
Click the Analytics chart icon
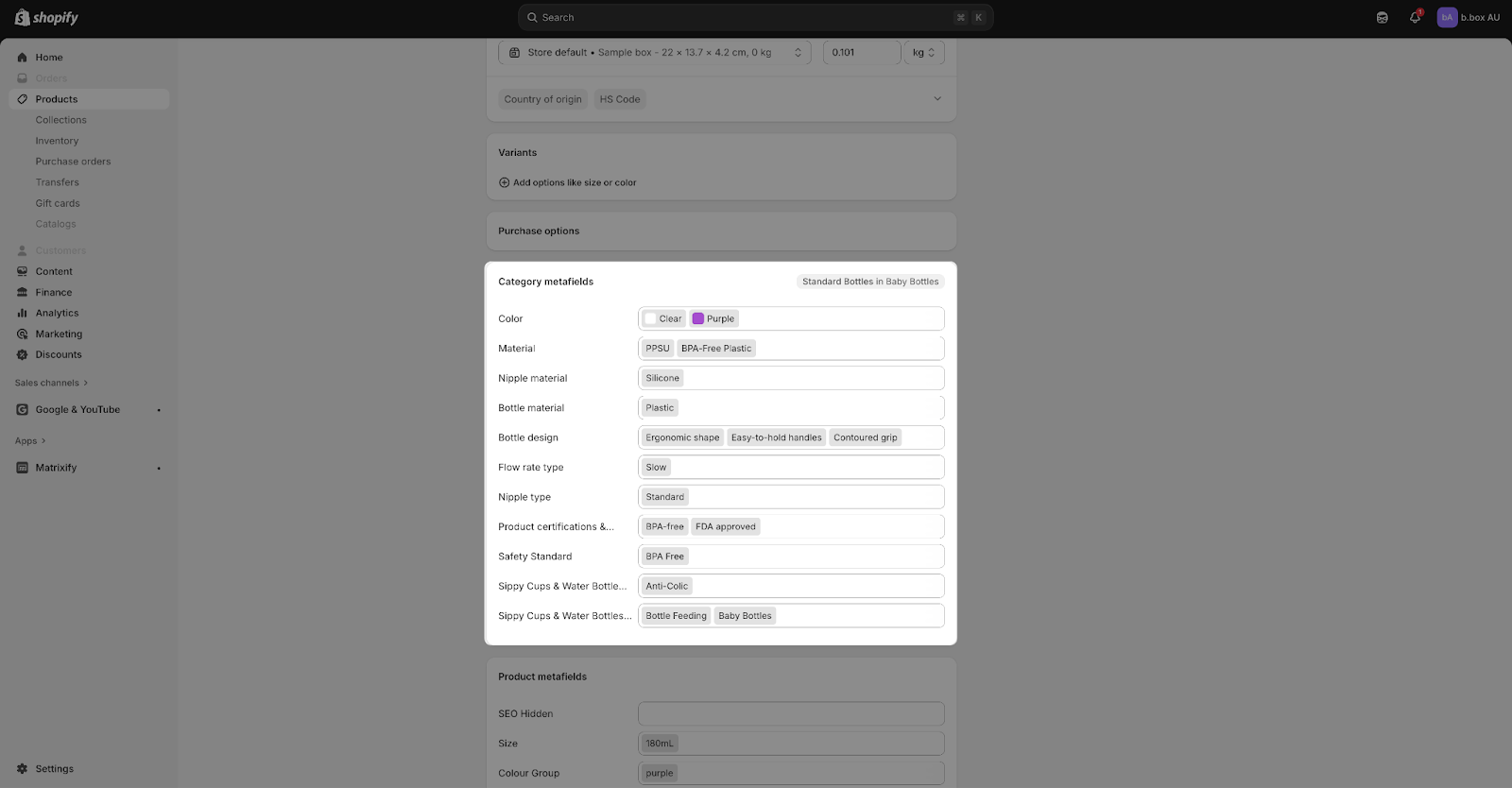(x=23, y=314)
